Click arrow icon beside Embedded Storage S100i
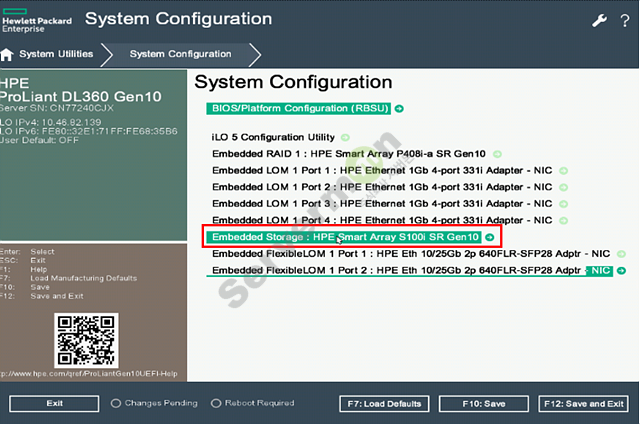Image resolution: width=640 pixels, height=424 pixels. pyautogui.click(x=490, y=237)
